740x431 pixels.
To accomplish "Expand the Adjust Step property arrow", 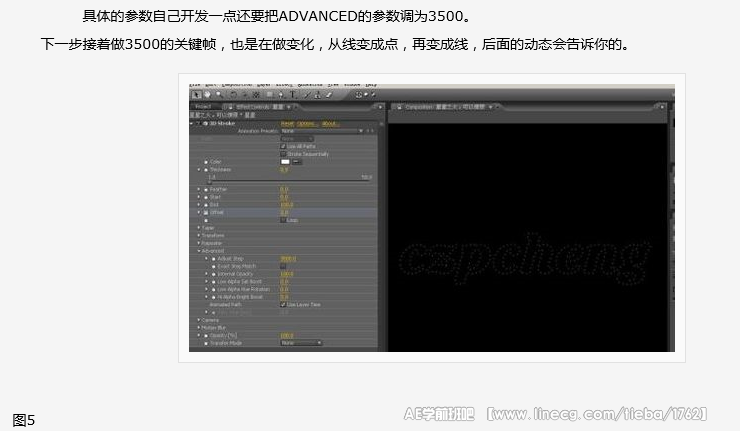I will 206,259.
